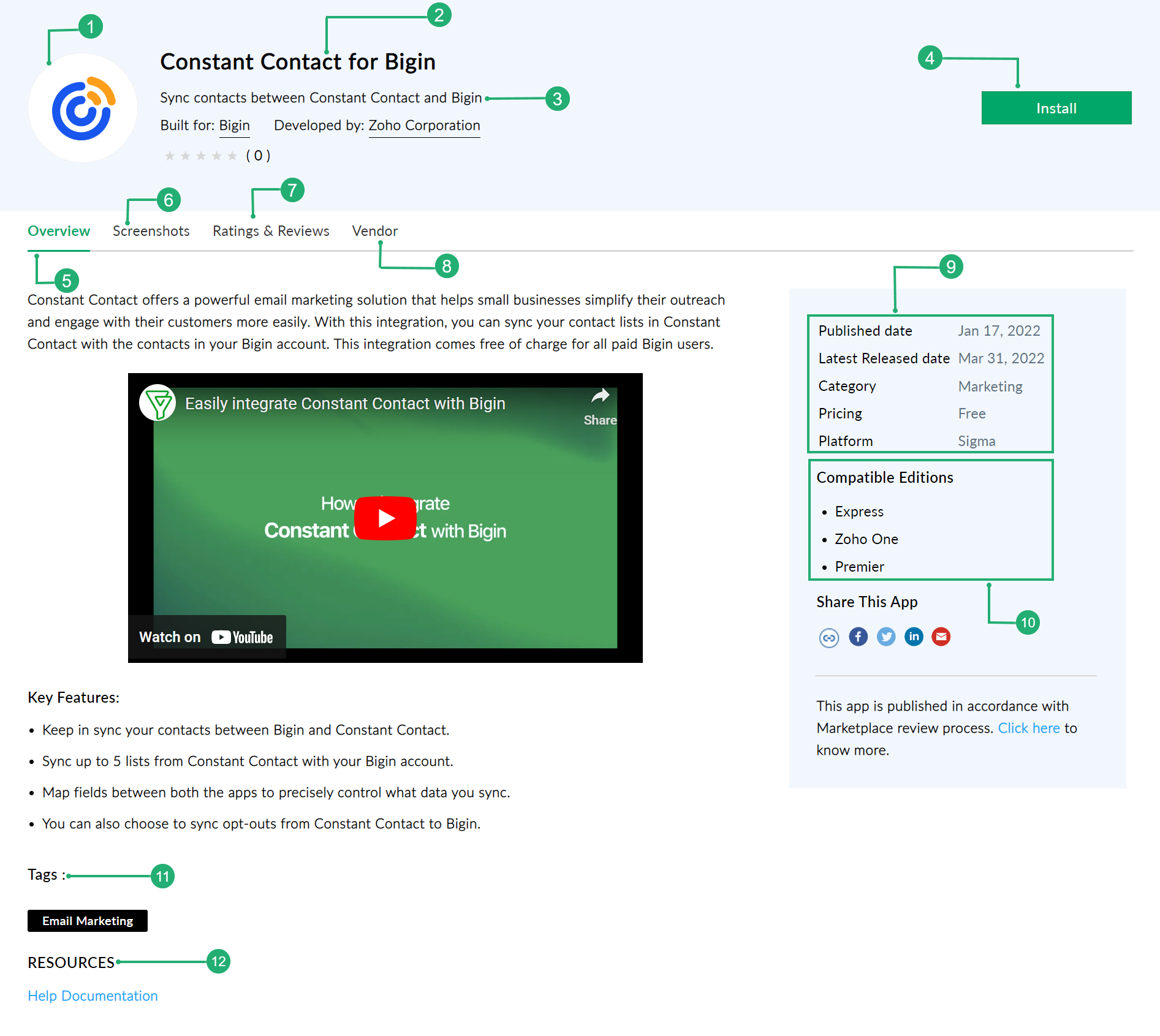Viewport: 1160px width, 1036px height.
Task: Open the Bigin channel icon on the video
Action: 157,403
